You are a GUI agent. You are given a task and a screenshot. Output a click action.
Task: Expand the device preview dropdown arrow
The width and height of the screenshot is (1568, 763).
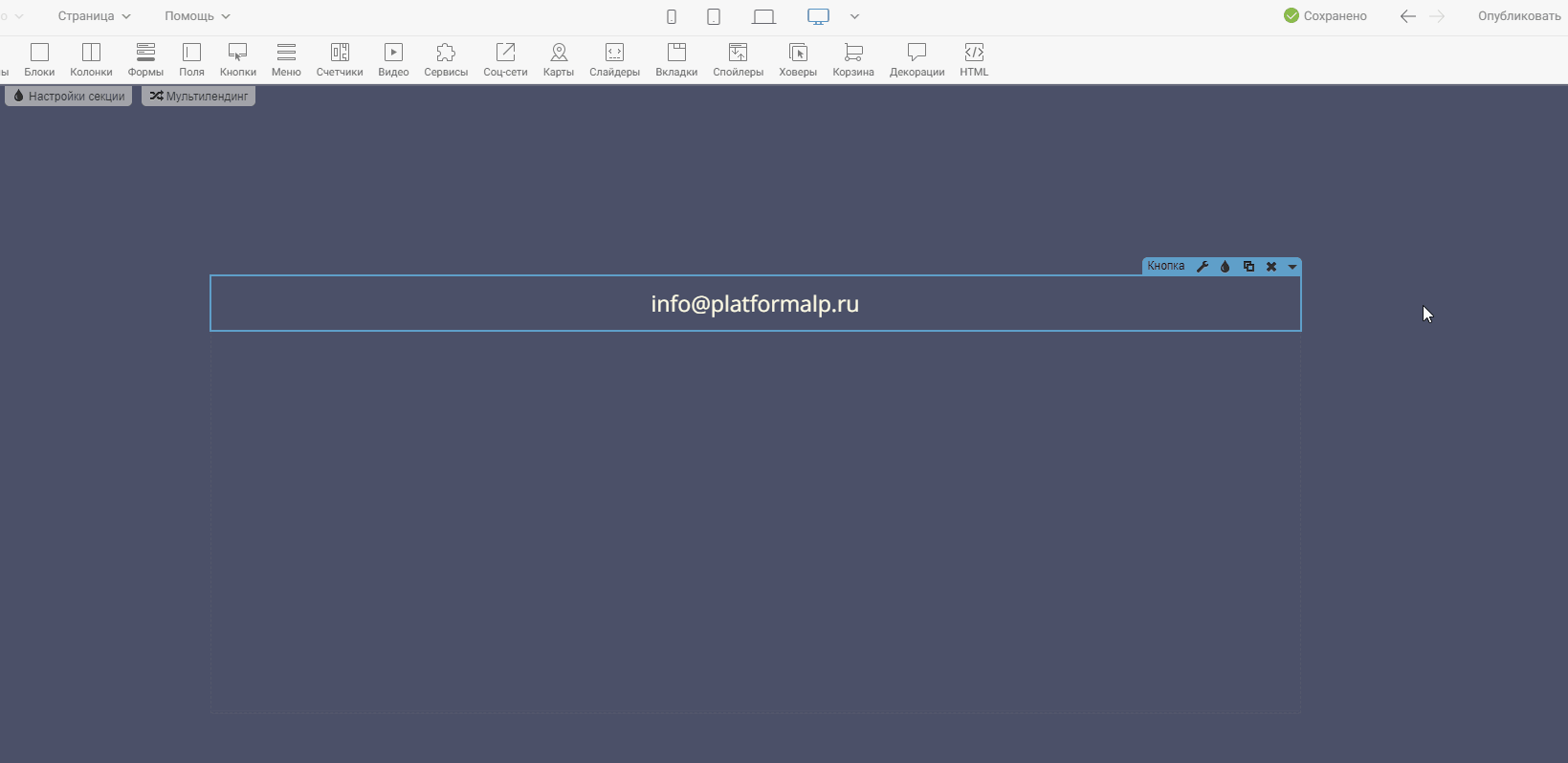[855, 16]
